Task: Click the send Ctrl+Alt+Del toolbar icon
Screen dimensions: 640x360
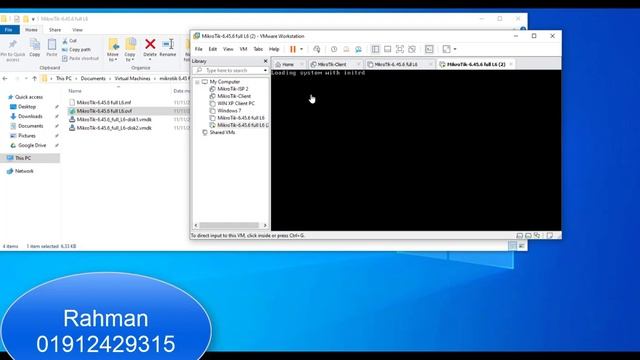Action: [x=316, y=49]
